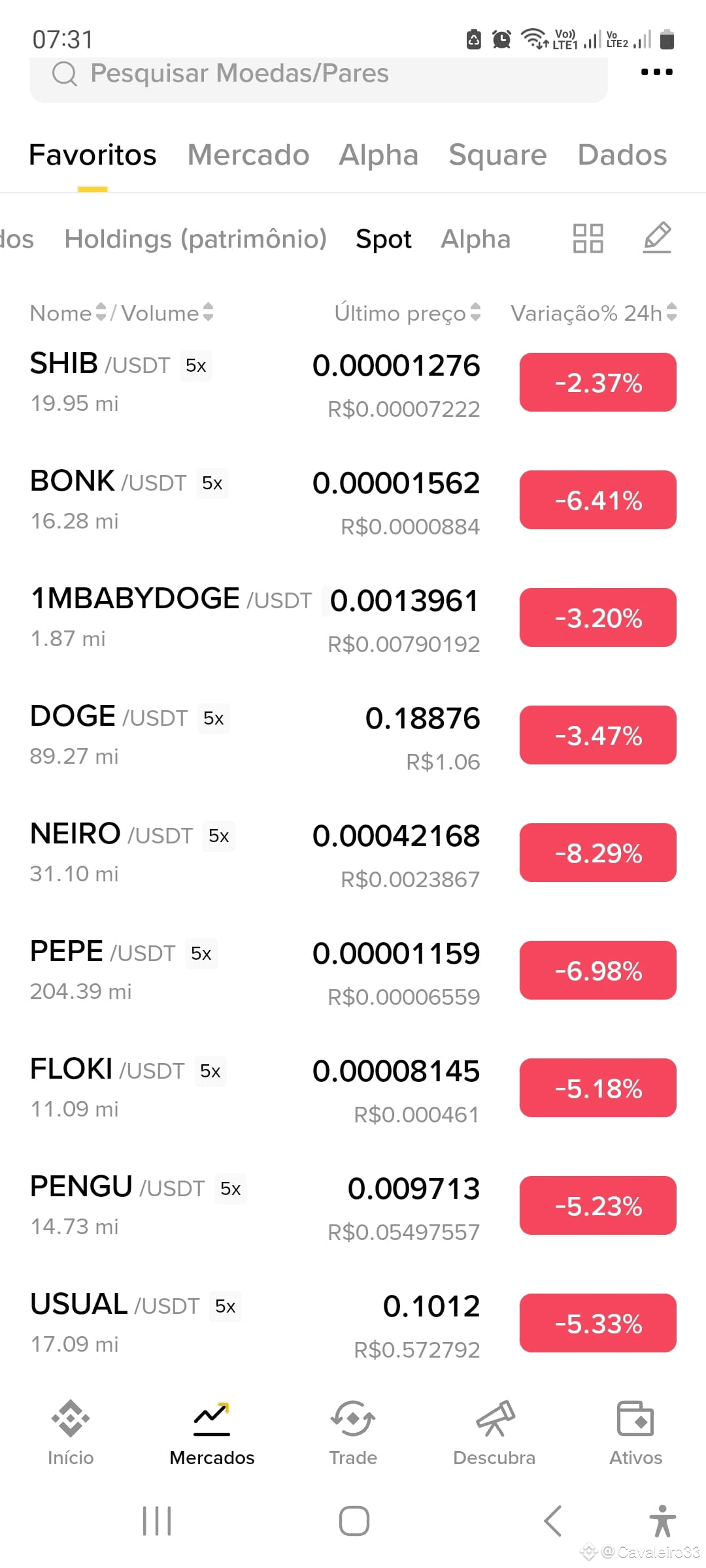Tap the edit favorites pencil icon
This screenshot has height=1568, width=706.
click(657, 238)
